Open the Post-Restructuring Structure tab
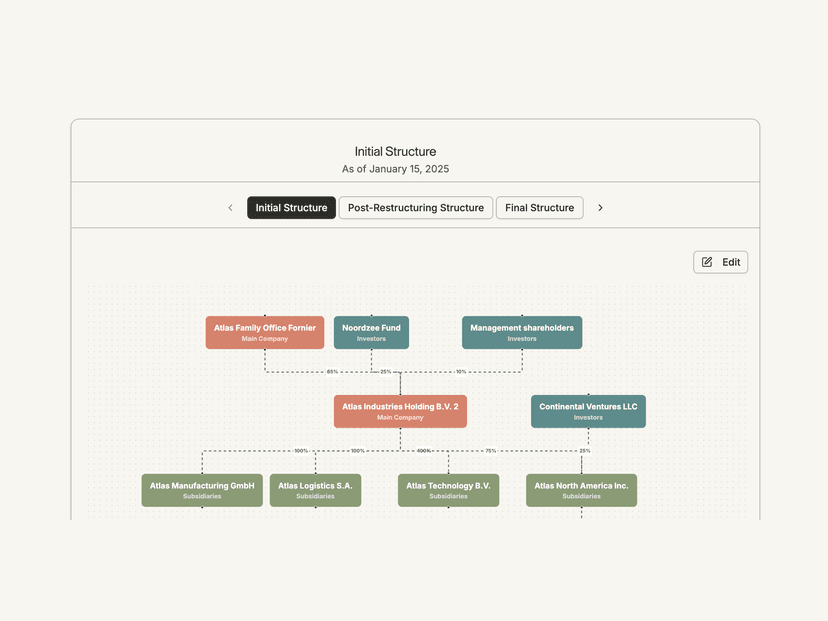This screenshot has width=828, height=621. [x=415, y=208]
